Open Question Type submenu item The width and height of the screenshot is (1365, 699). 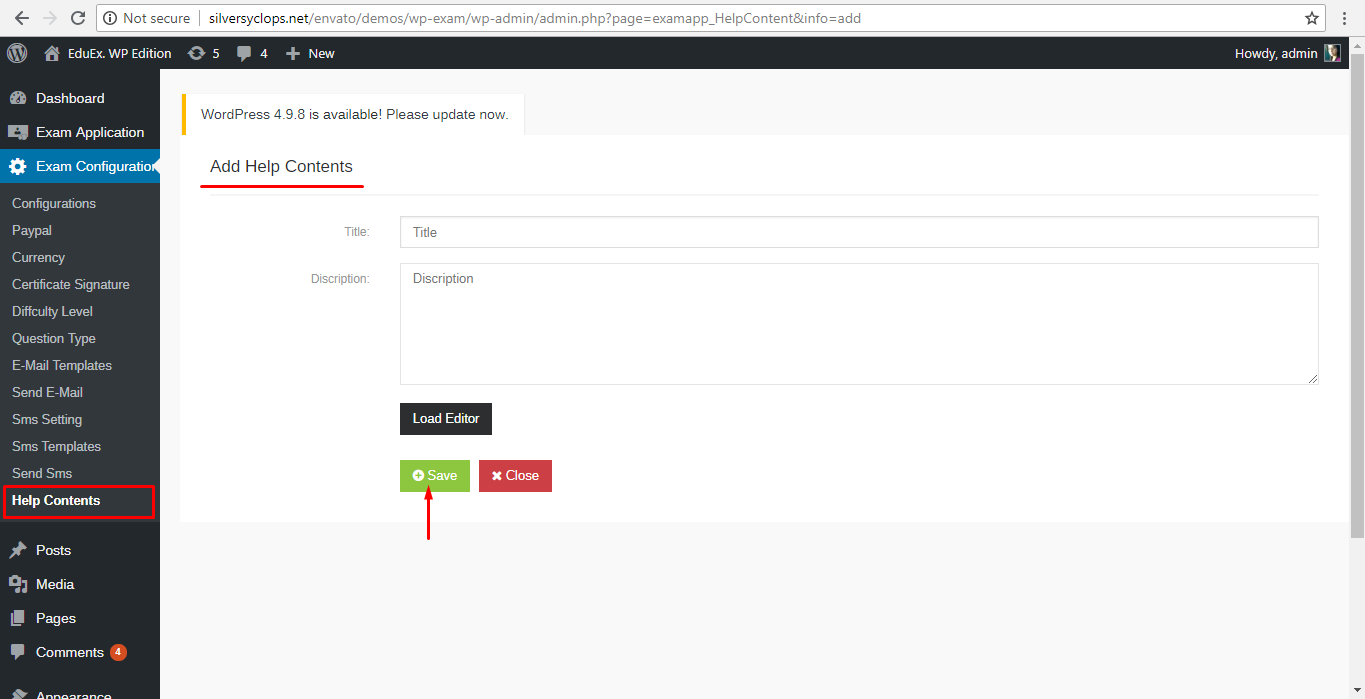[54, 338]
